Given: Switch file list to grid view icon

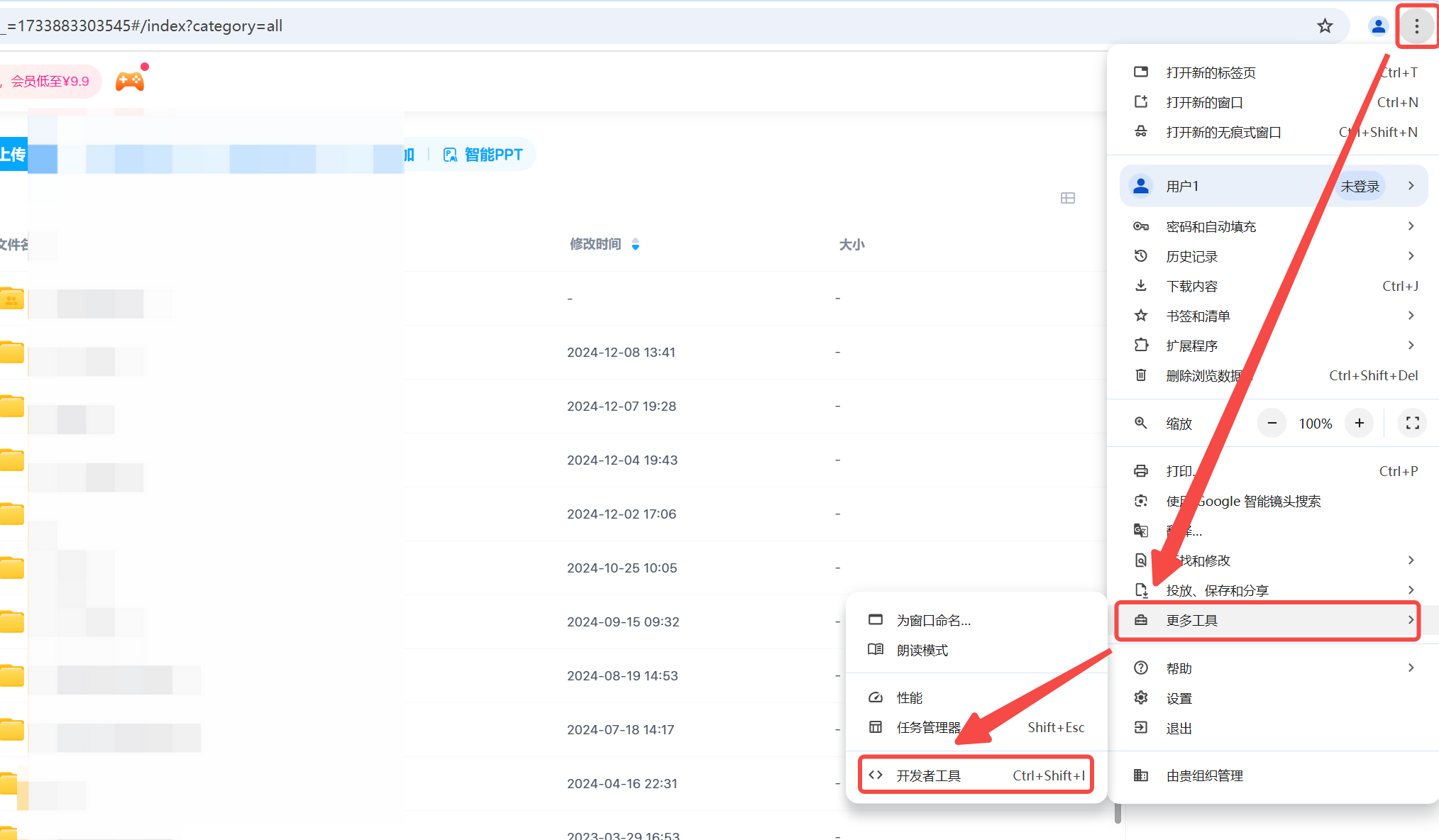Looking at the screenshot, I should 1067,198.
